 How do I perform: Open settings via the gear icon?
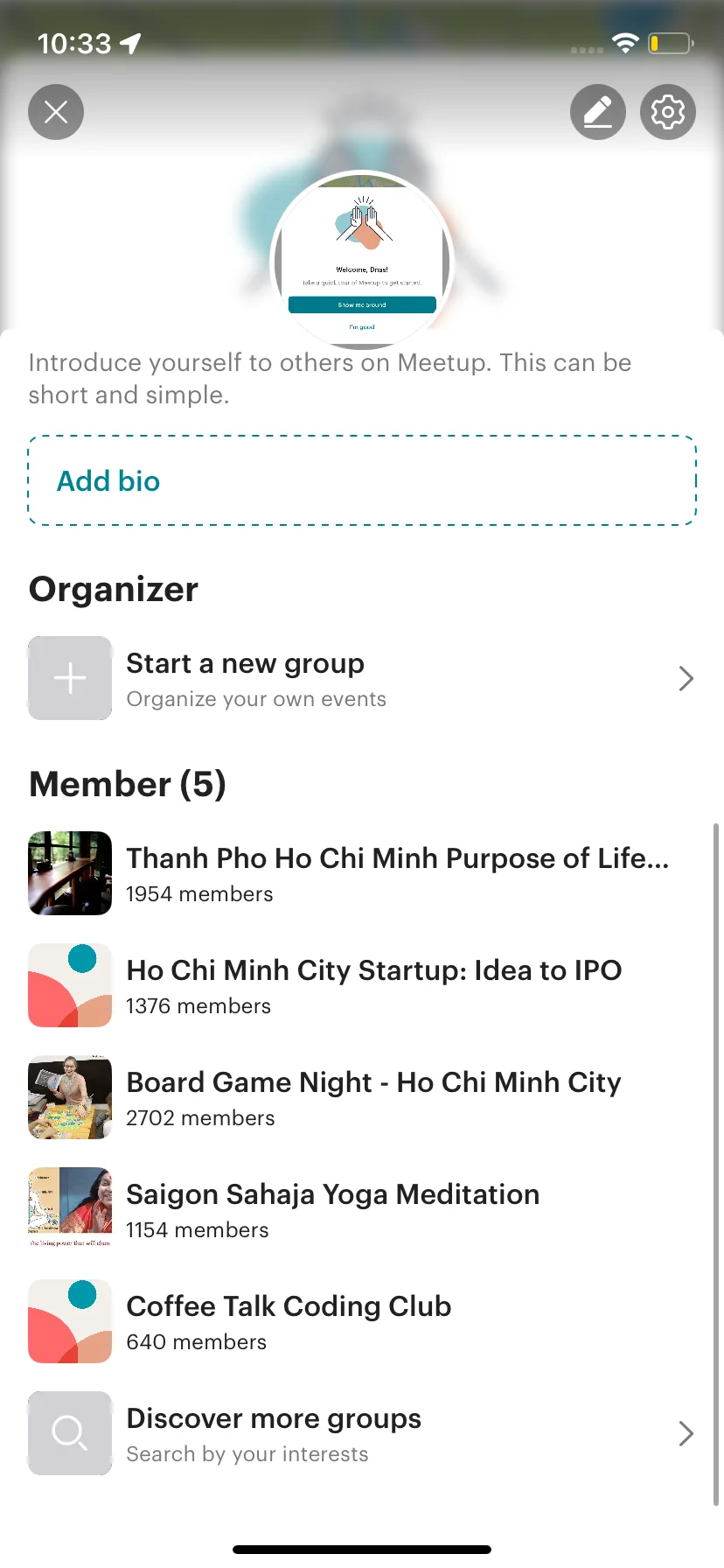click(x=668, y=112)
